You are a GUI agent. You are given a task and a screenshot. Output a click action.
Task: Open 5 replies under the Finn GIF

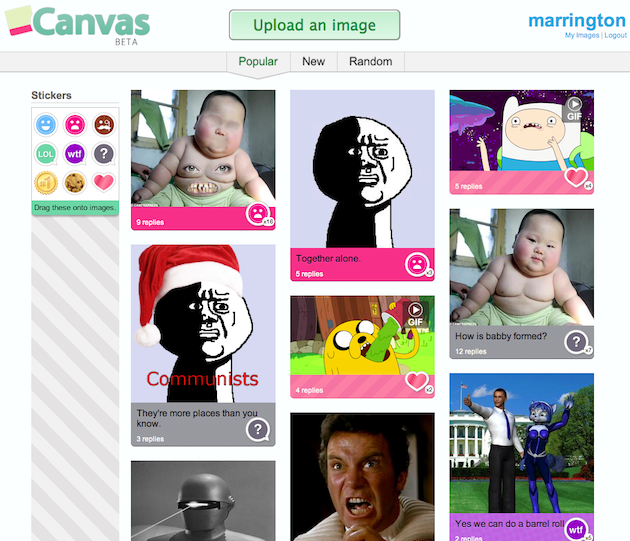pos(468,186)
